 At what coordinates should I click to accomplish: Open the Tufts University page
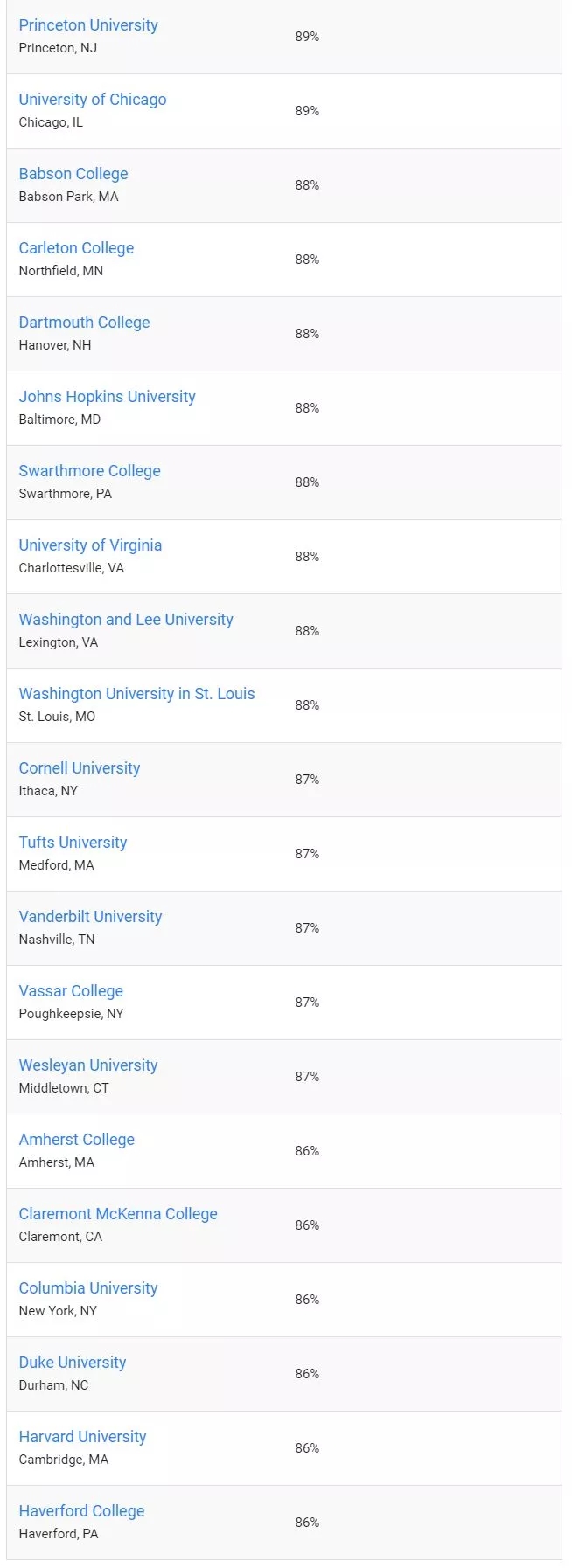pos(73,843)
